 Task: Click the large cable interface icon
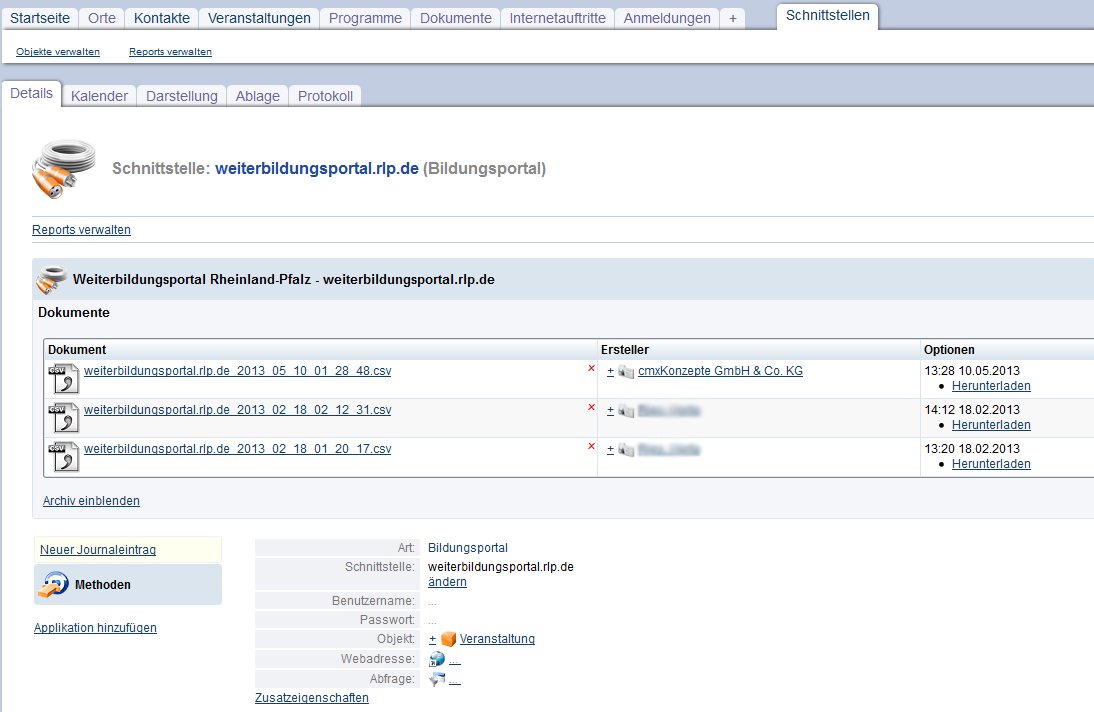tap(65, 168)
